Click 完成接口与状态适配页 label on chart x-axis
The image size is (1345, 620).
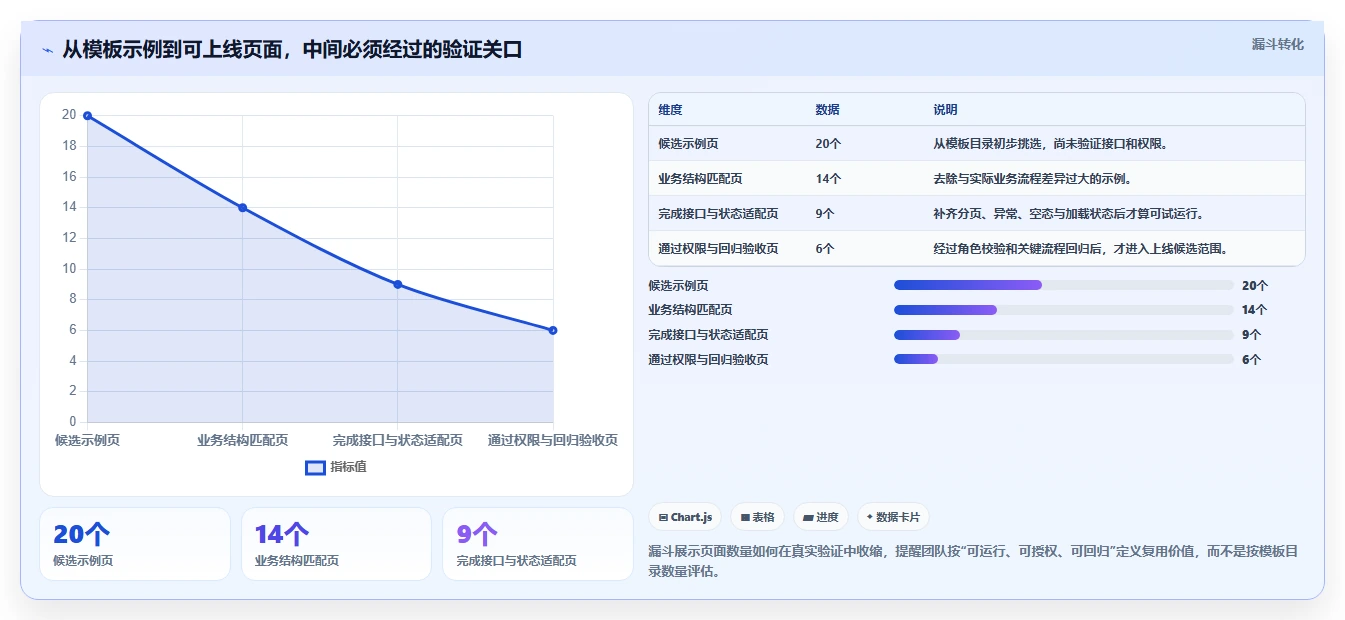click(x=398, y=441)
